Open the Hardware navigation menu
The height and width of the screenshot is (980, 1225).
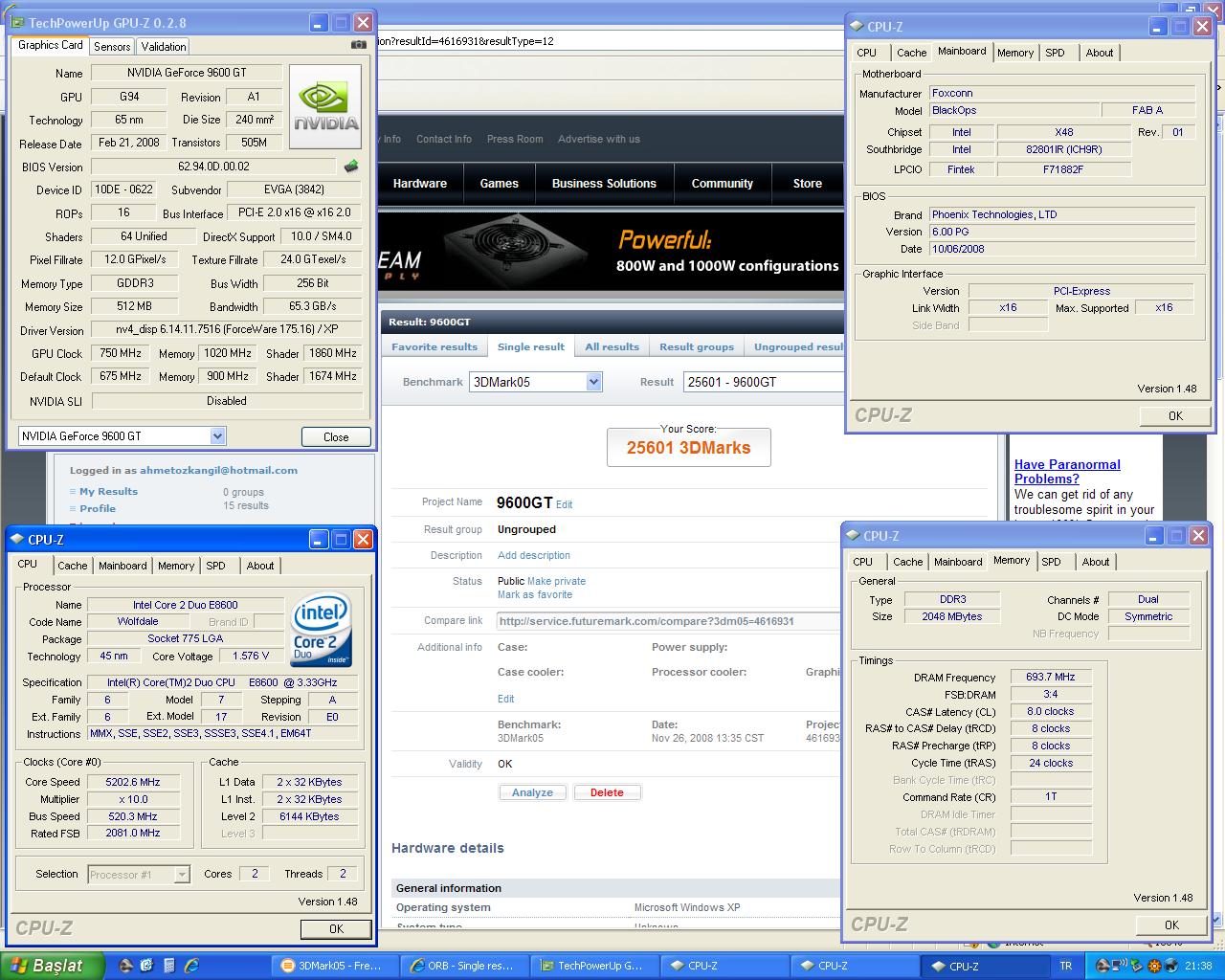420,183
